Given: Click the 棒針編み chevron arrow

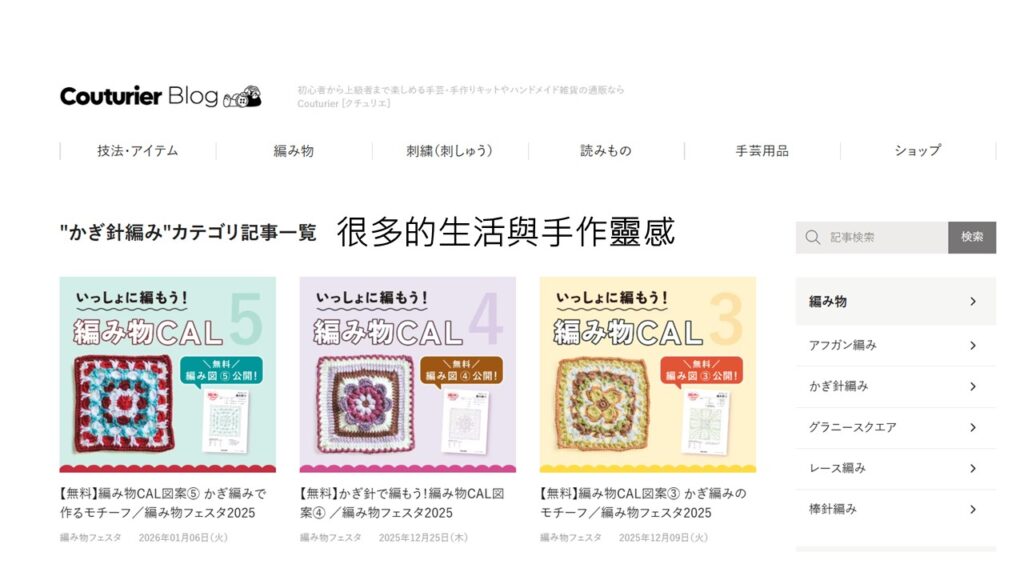Looking at the screenshot, I should click(973, 509).
